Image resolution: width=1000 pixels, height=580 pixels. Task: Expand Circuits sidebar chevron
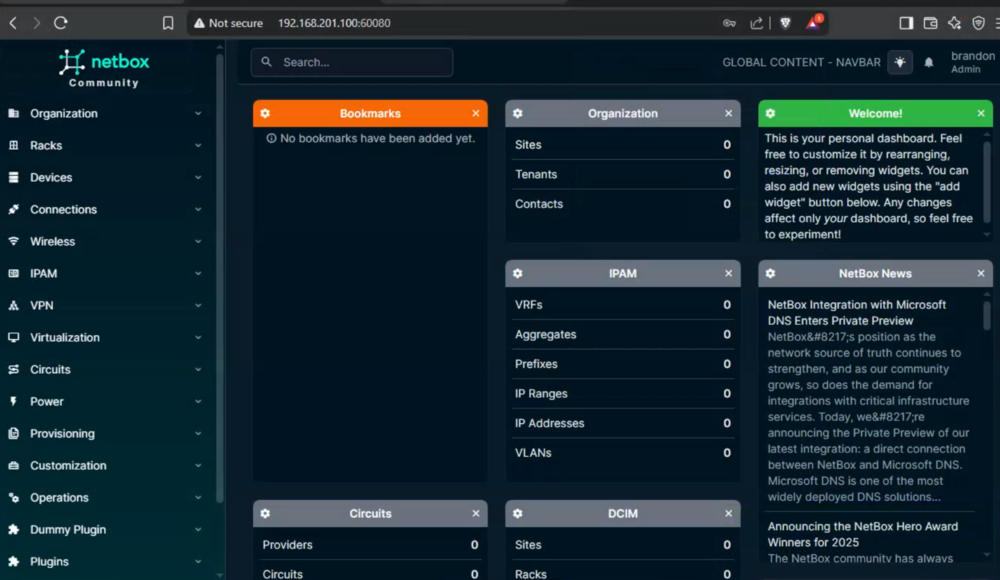[x=198, y=369]
